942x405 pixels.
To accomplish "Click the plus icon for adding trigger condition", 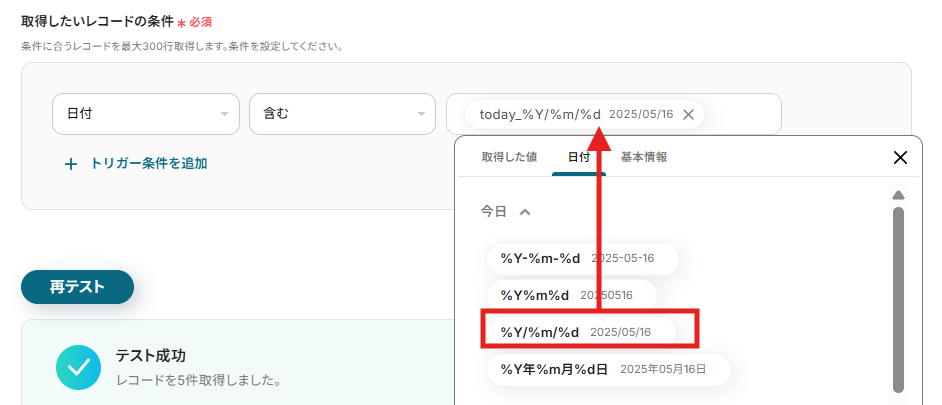I will (71, 164).
